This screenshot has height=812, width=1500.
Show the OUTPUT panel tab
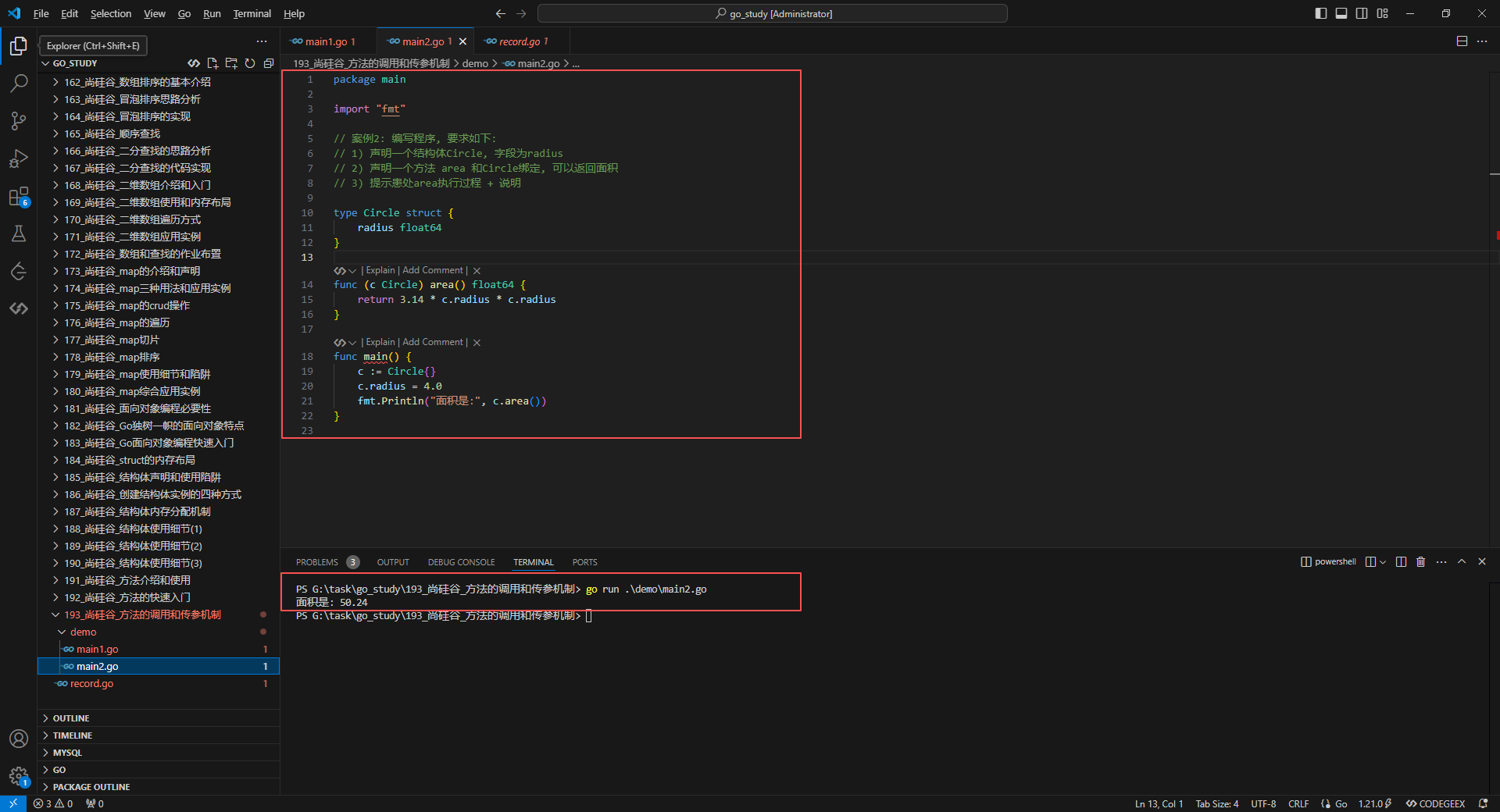pyautogui.click(x=393, y=562)
